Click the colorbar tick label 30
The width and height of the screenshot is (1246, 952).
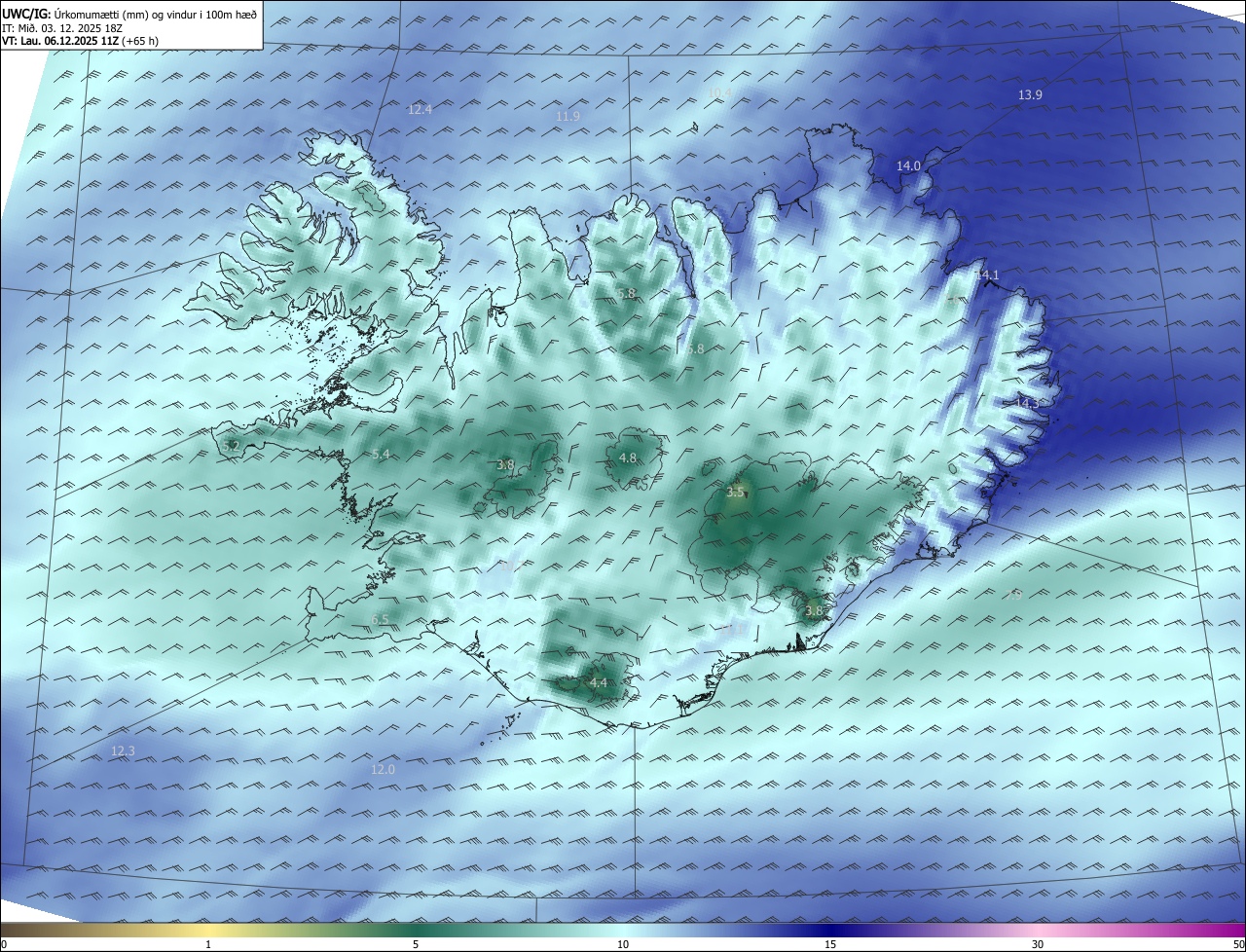pos(1038,944)
